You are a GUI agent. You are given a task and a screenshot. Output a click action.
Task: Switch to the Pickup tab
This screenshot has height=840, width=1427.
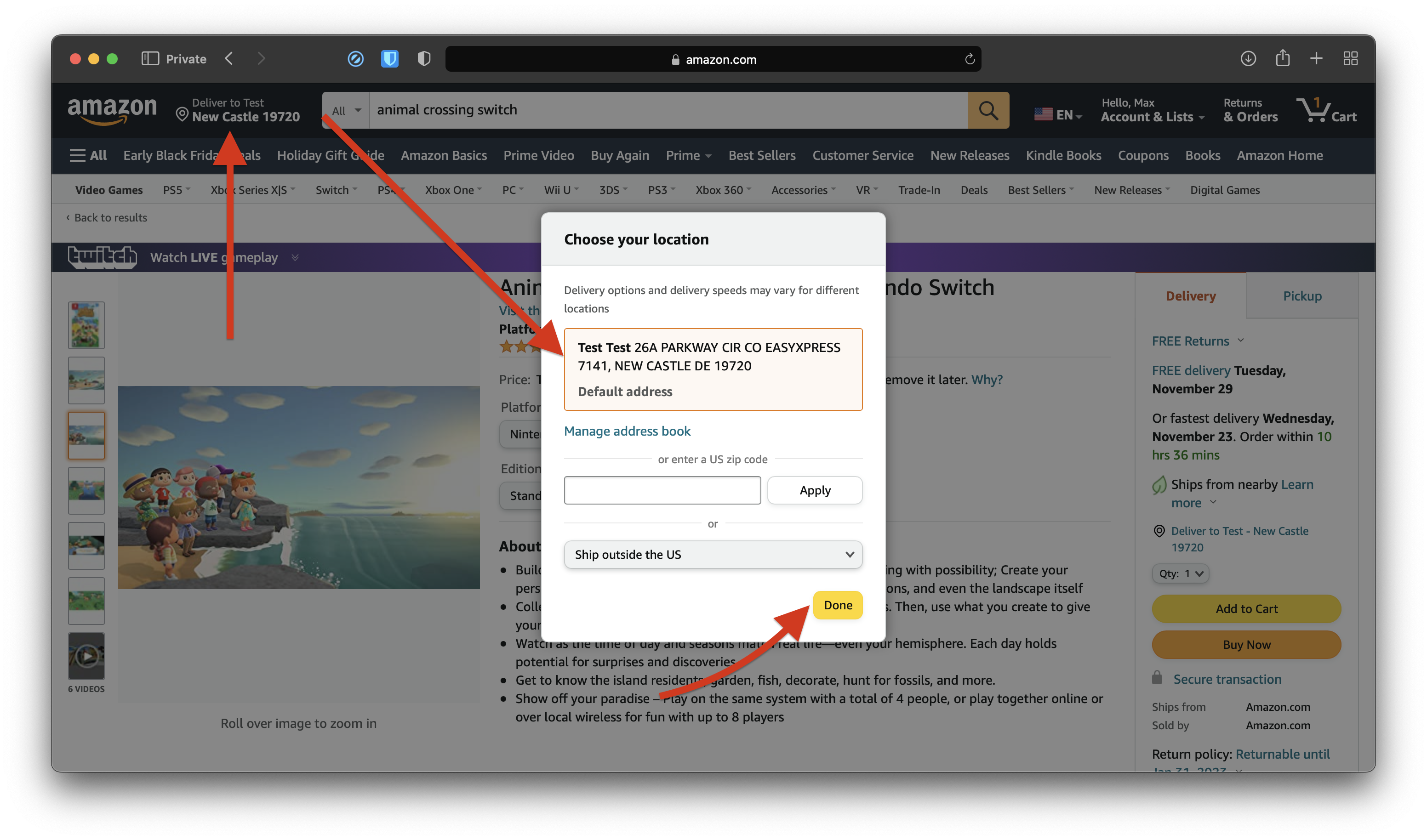pyautogui.click(x=1302, y=296)
